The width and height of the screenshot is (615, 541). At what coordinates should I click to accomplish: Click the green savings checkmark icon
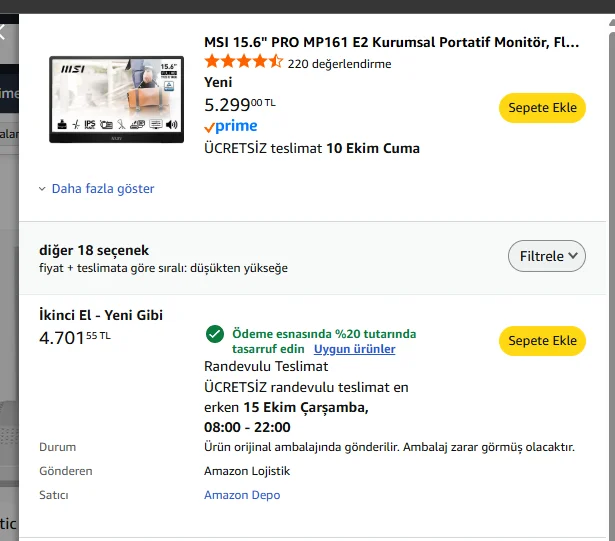[214, 334]
